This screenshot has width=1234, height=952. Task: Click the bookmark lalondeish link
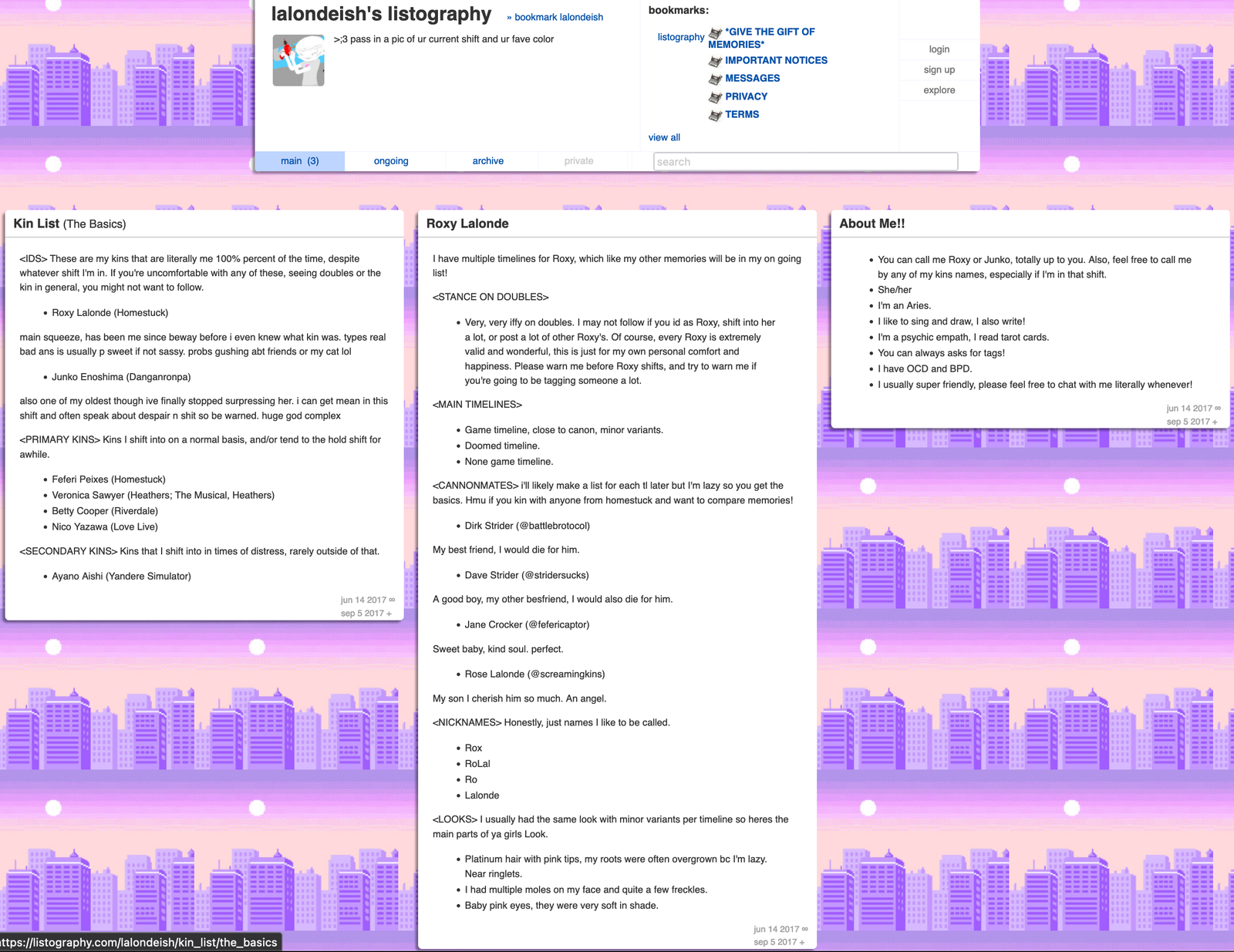point(555,17)
